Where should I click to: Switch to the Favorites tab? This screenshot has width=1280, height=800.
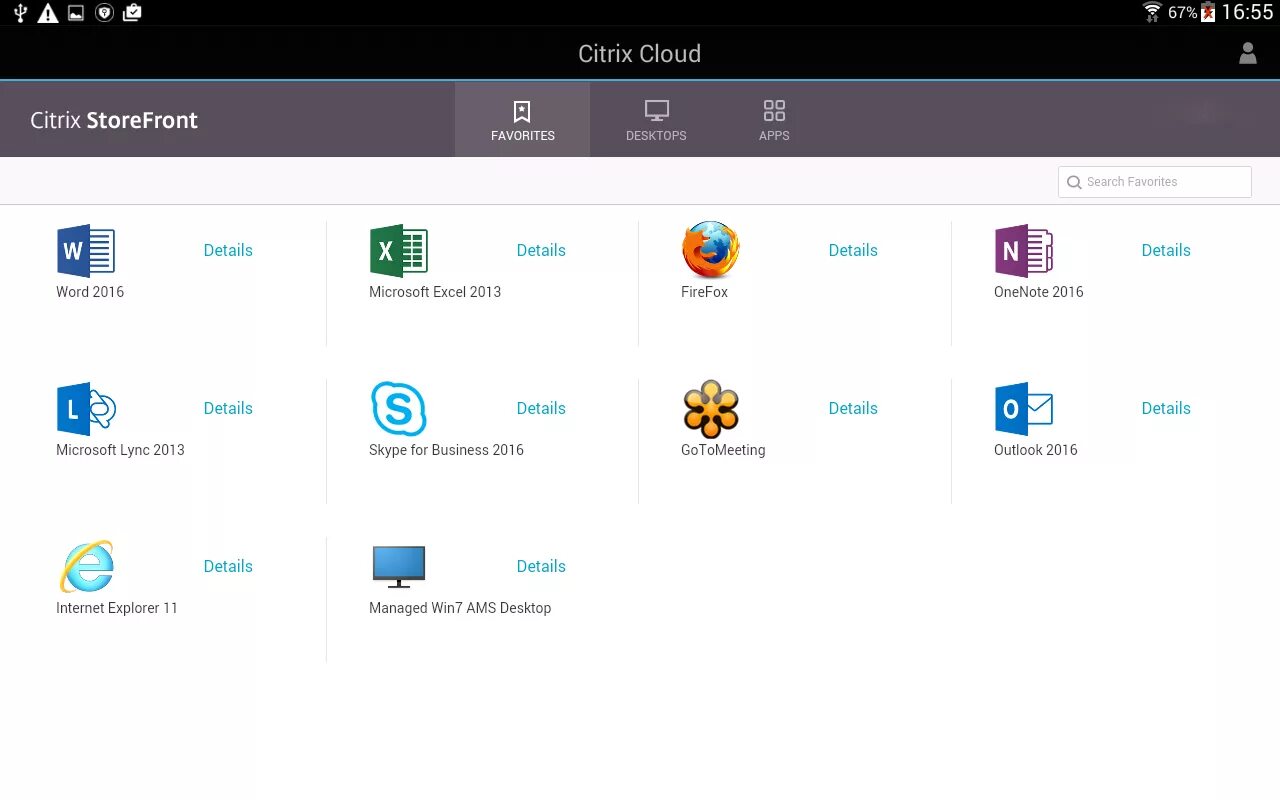pyautogui.click(x=522, y=120)
